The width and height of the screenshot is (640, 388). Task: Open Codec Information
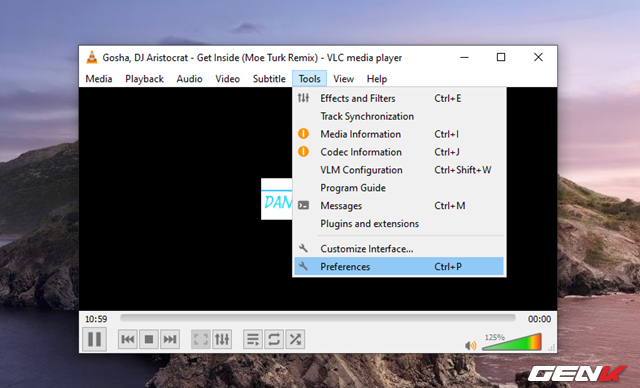coord(399,152)
